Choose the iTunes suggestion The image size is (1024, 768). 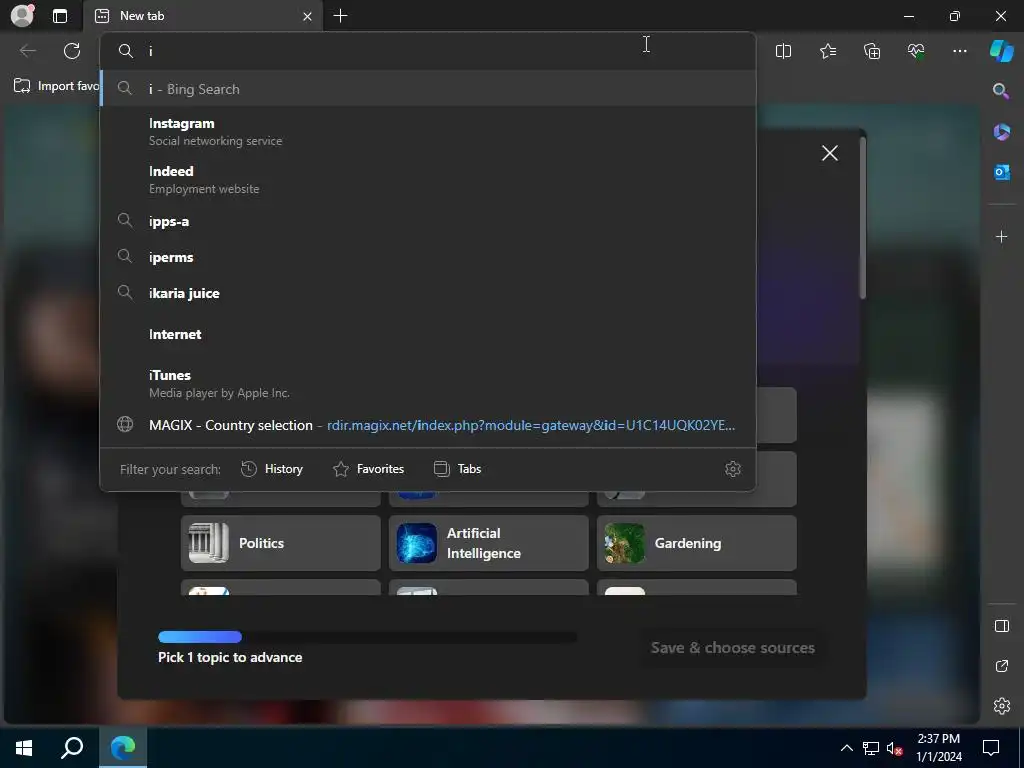(x=428, y=383)
